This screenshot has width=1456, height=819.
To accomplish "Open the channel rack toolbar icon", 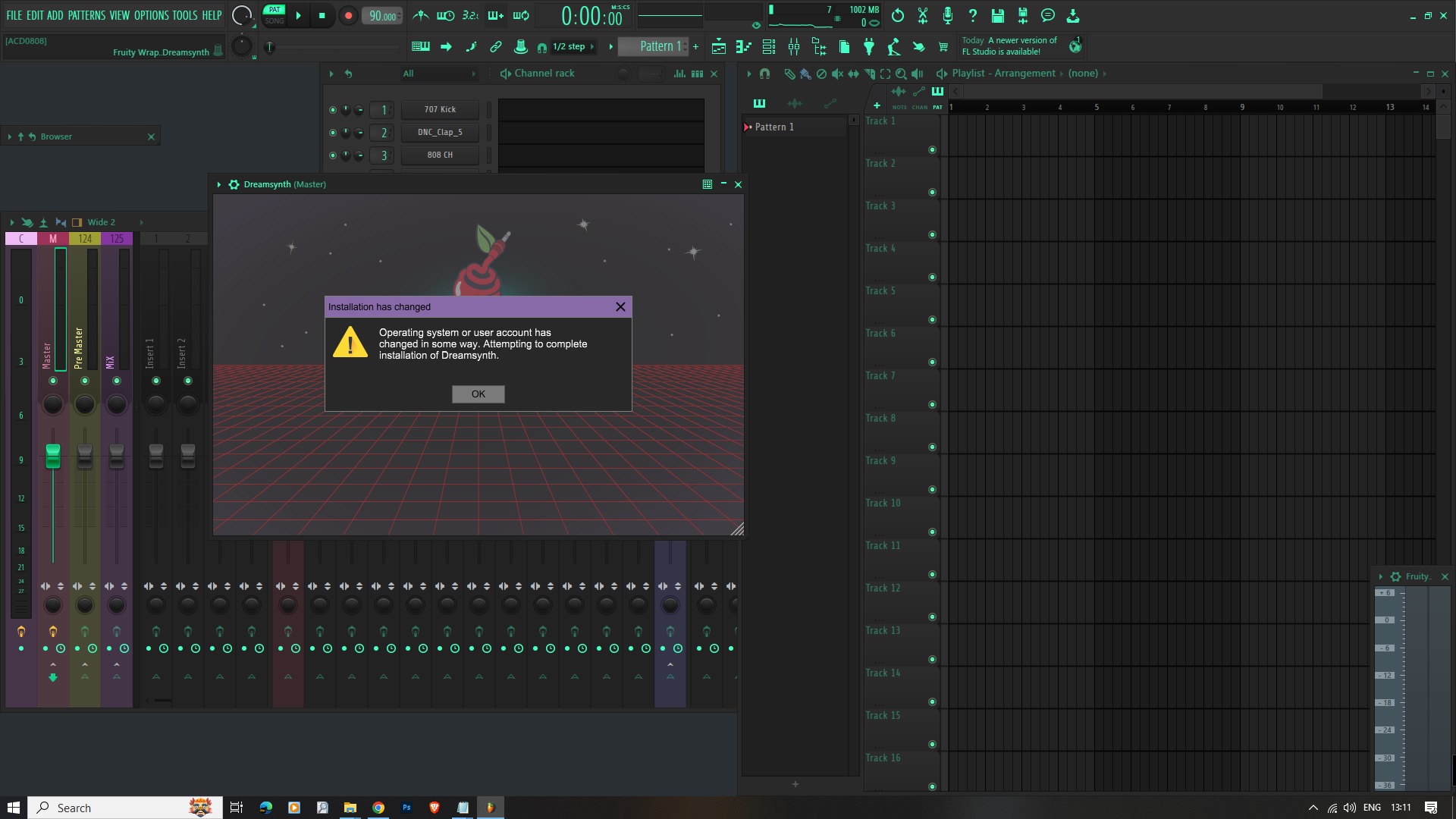I will click(x=768, y=47).
